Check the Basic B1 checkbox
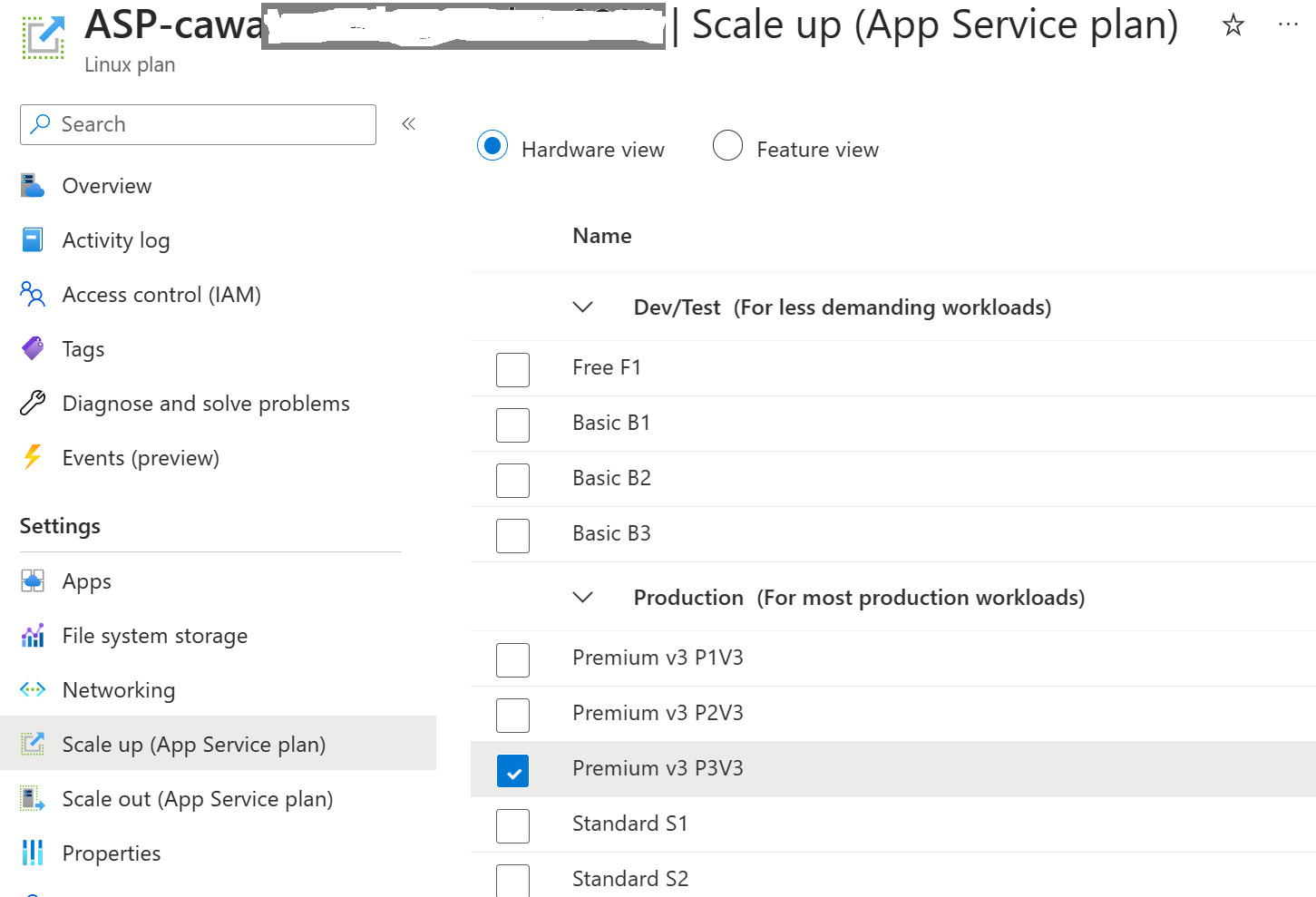Screen dimensions: 1316x897 tap(512, 424)
